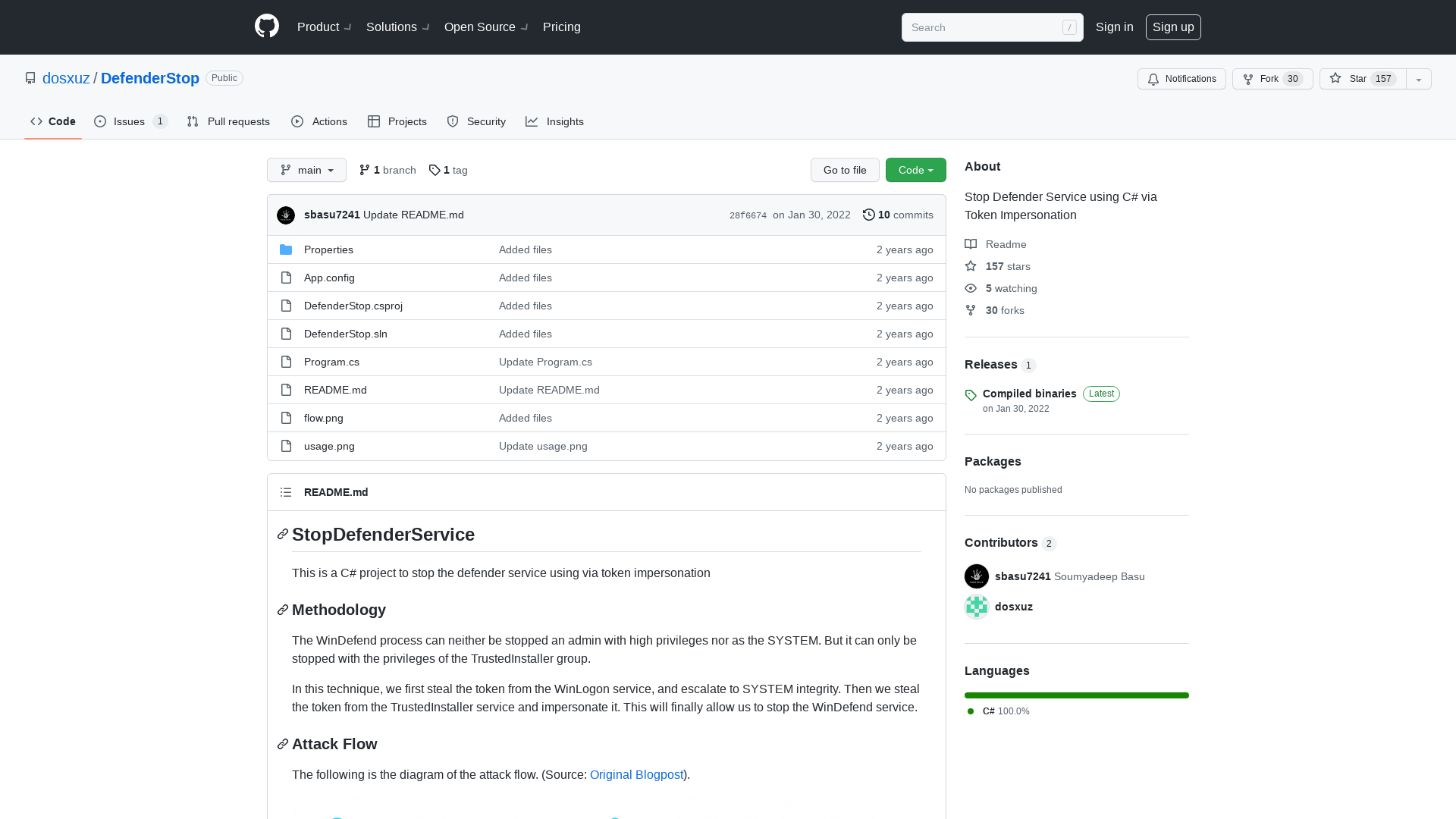Click the Readme book icon in About
Image resolution: width=1456 pixels, height=819 pixels.
[971, 244]
